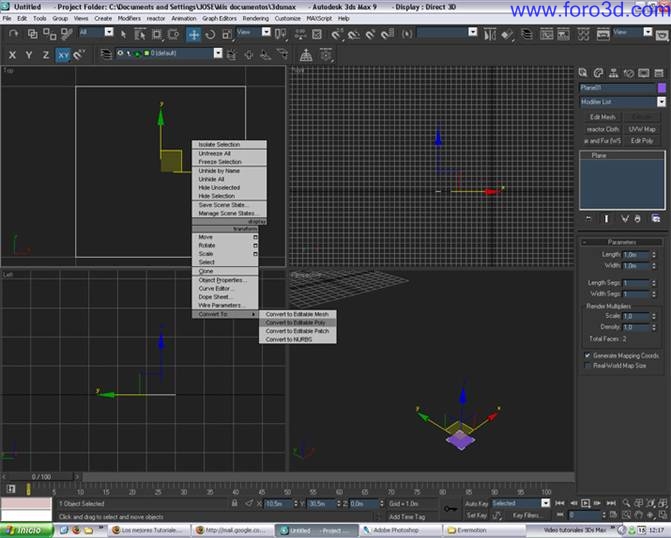This screenshot has width=671, height=538.
Task: Click the Align tool icon
Action: click(x=507, y=34)
